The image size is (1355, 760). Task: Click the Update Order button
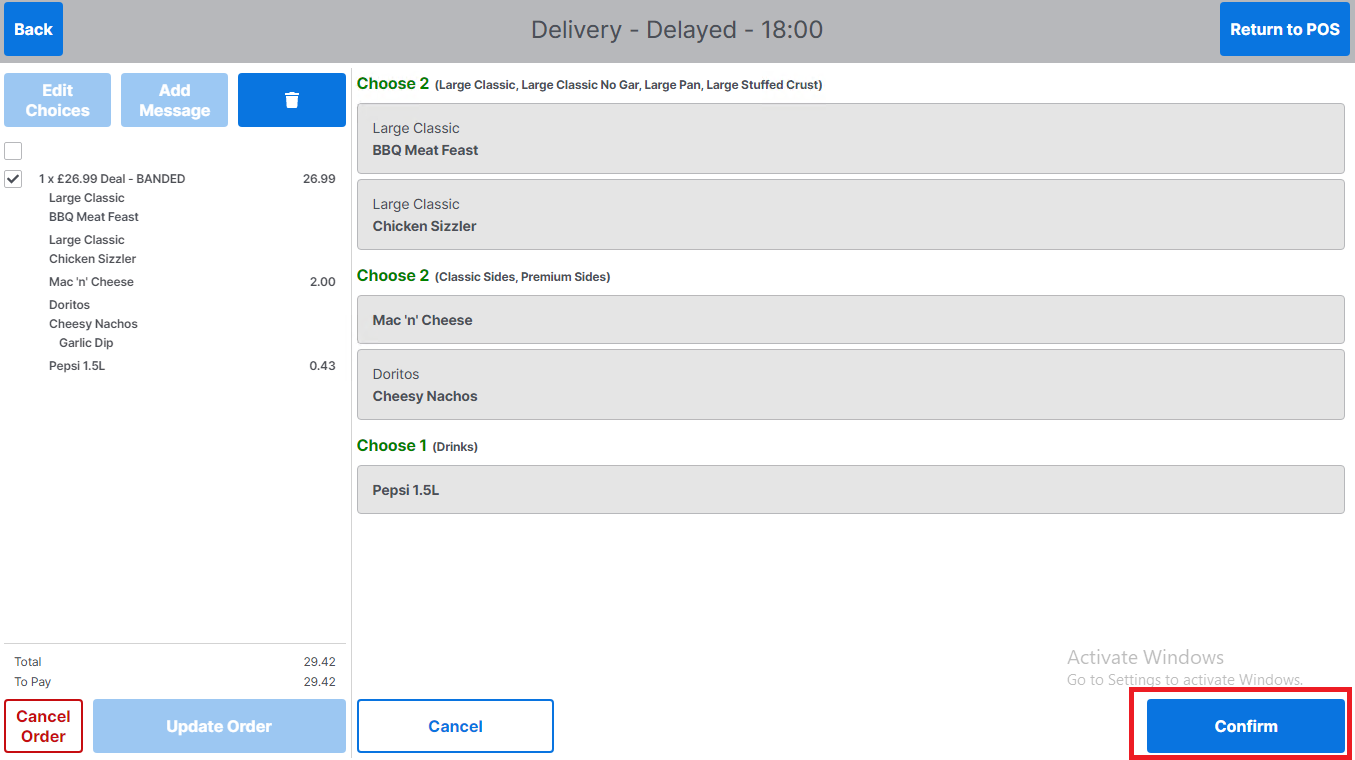click(219, 726)
